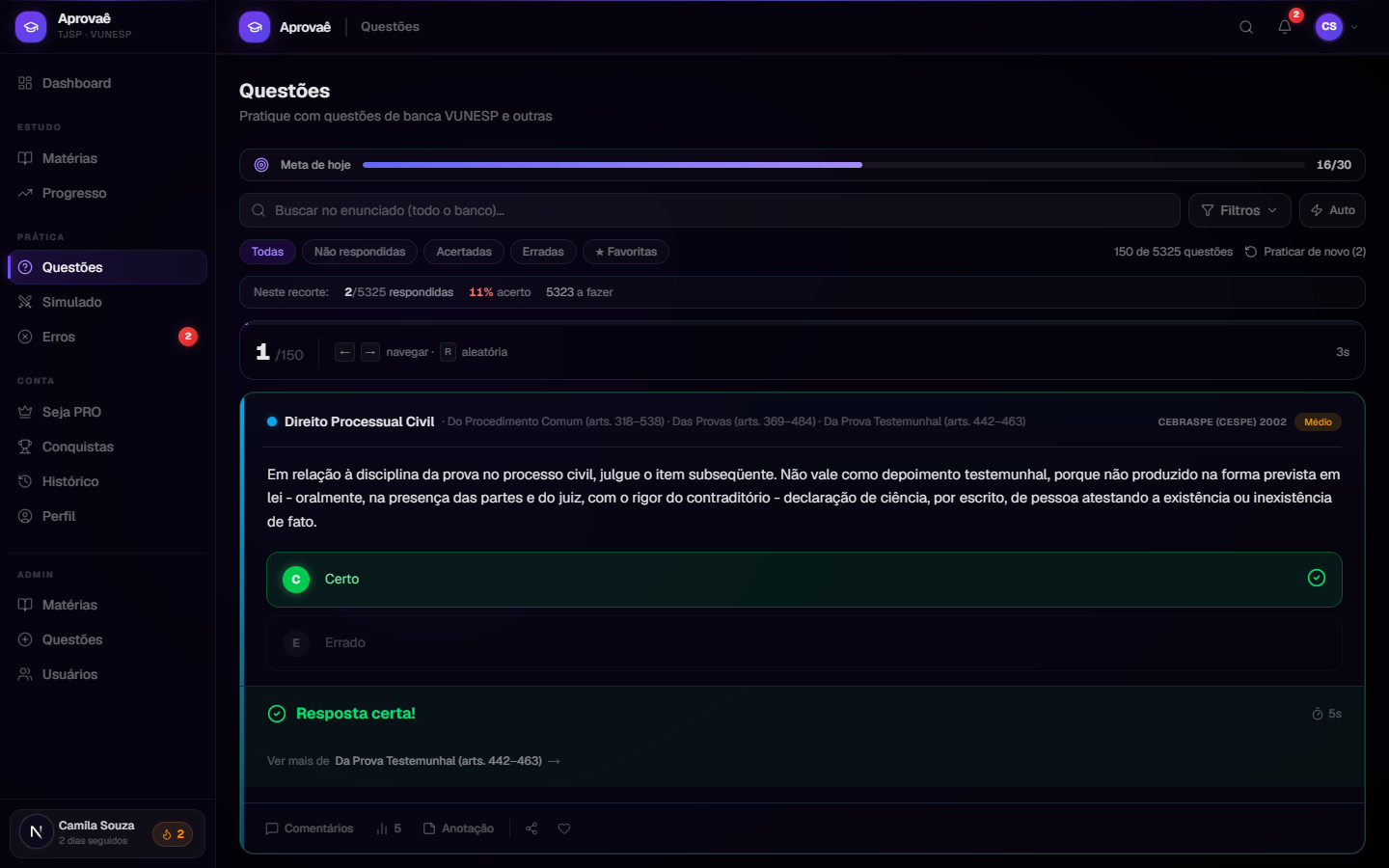The height and width of the screenshot is (868, 1389).
Task: Select the Favoritas star filter
Action: pos(626,252)
